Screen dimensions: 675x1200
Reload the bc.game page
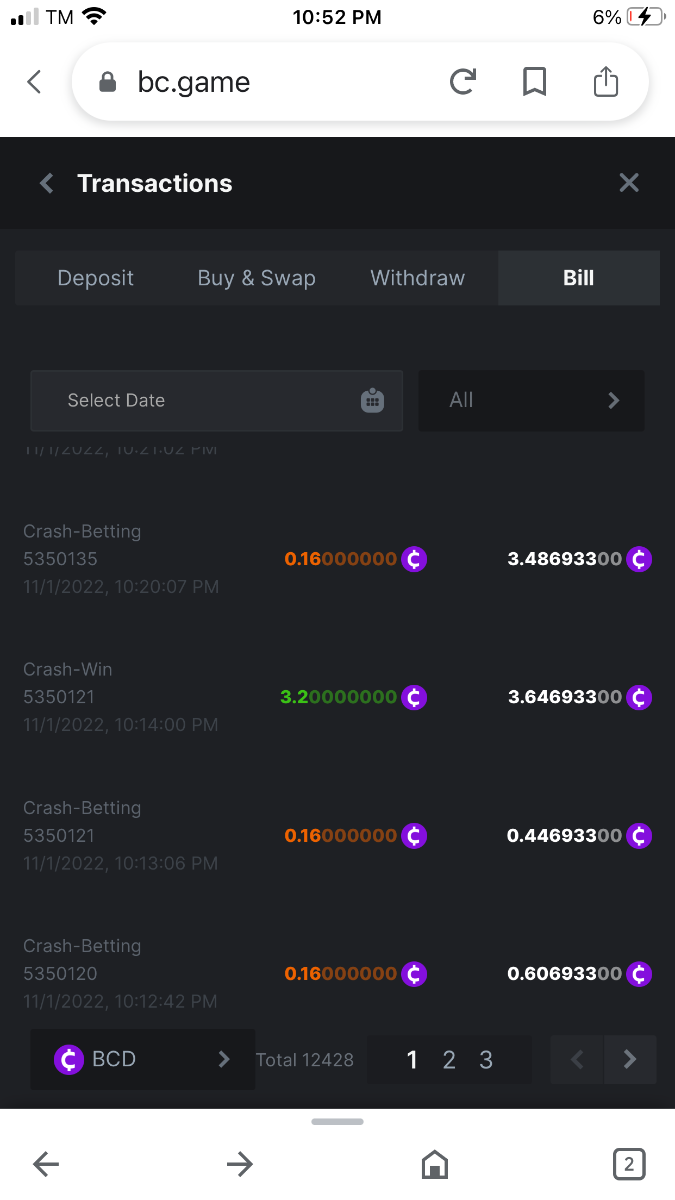[462, 82]
